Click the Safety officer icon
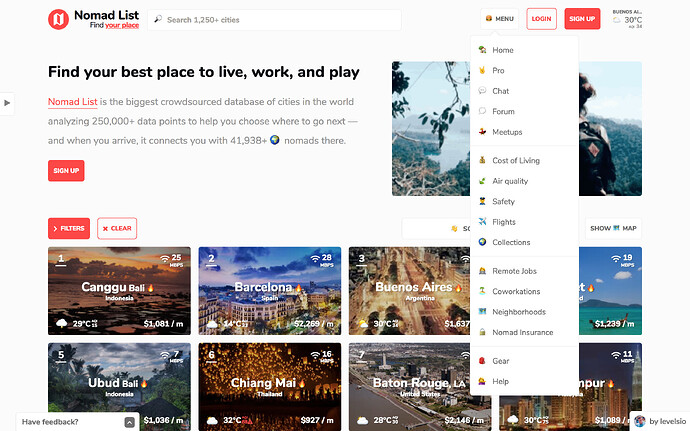Viewport: 690px width, 431px height. point(482,201)
